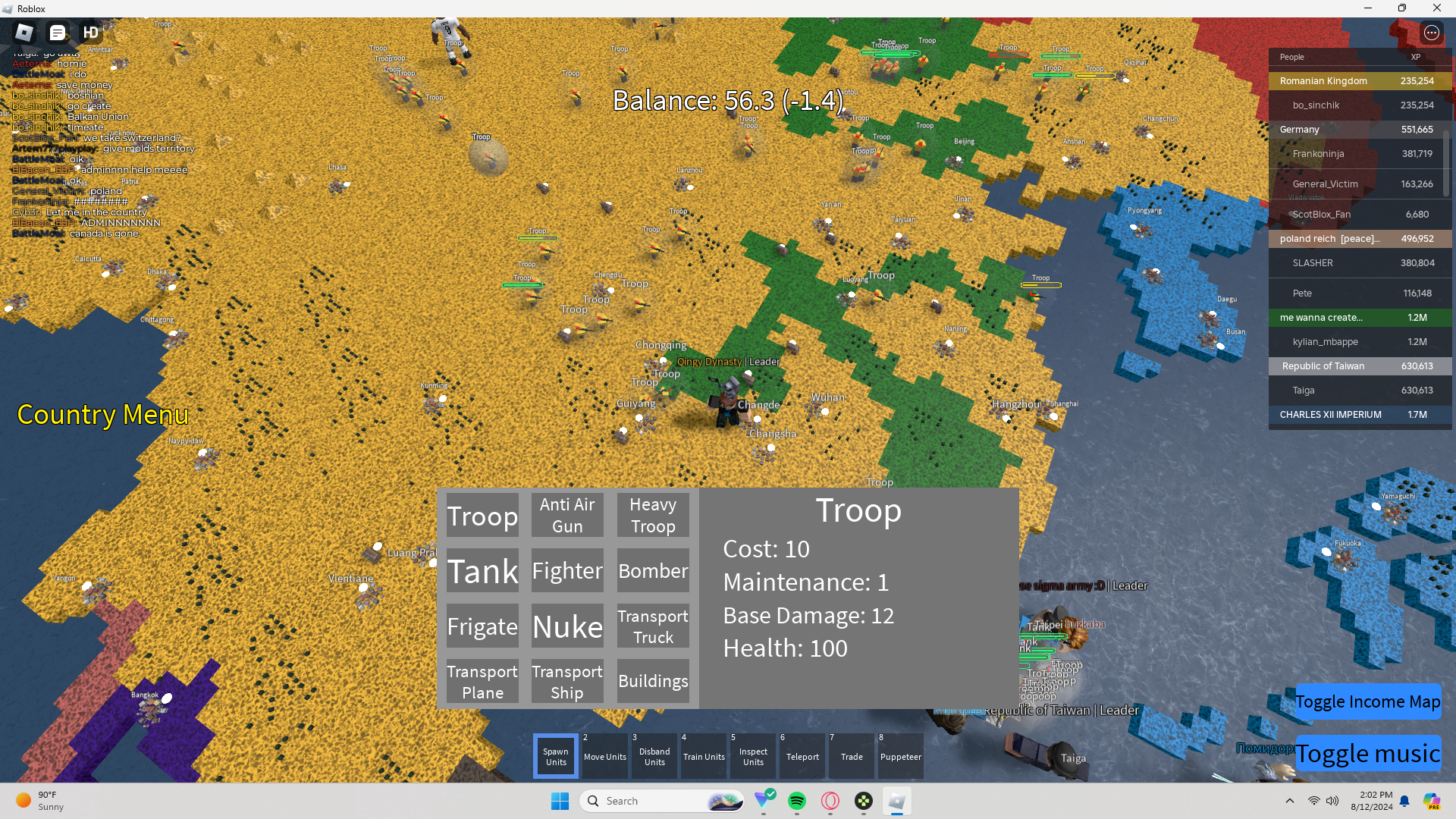The height and width of the screenshot is (819, 1456).
Task: Select the Teleport hotbar slot
Action: coord(802,756)
